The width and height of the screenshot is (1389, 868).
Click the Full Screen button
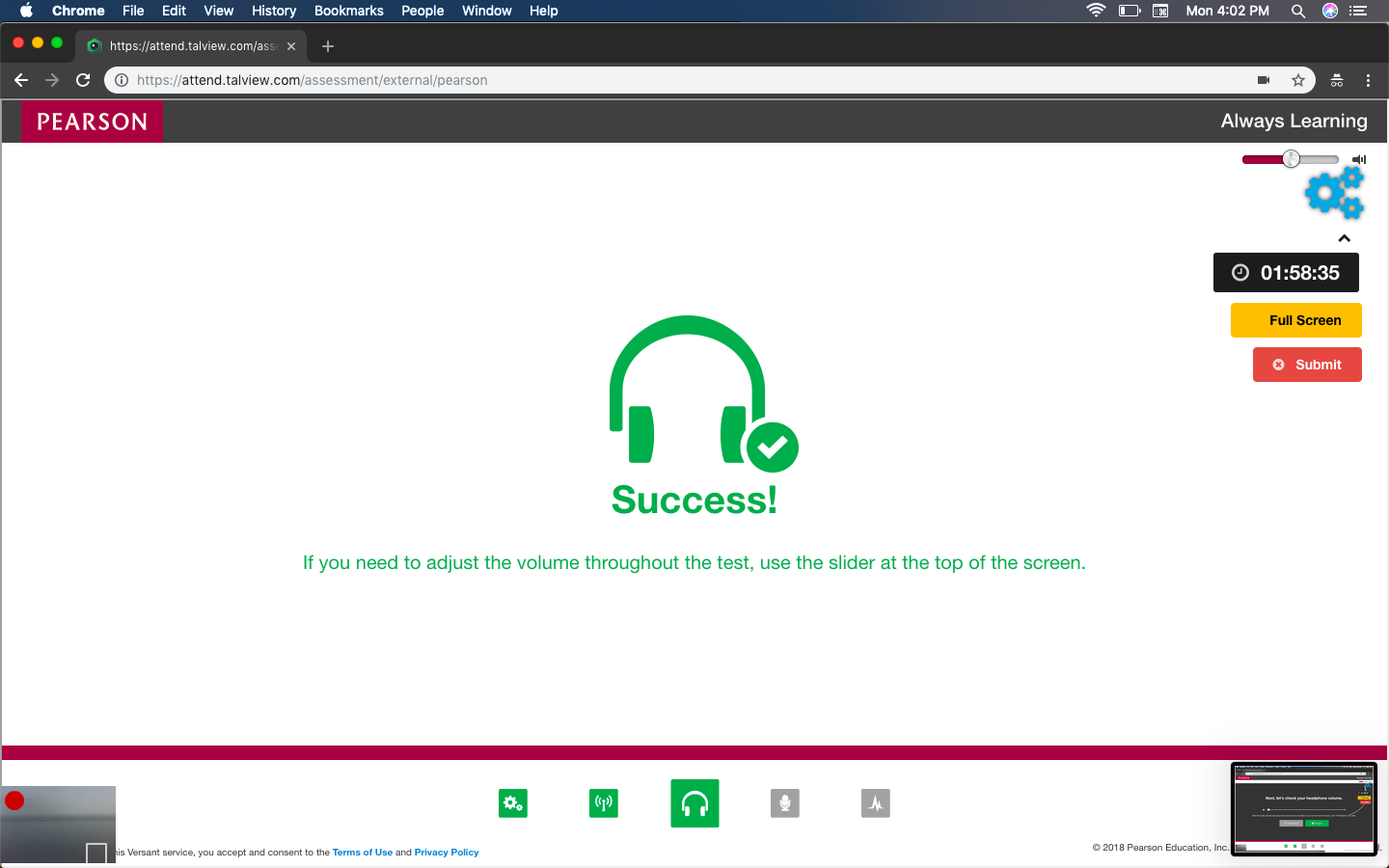click(1296, 320)
